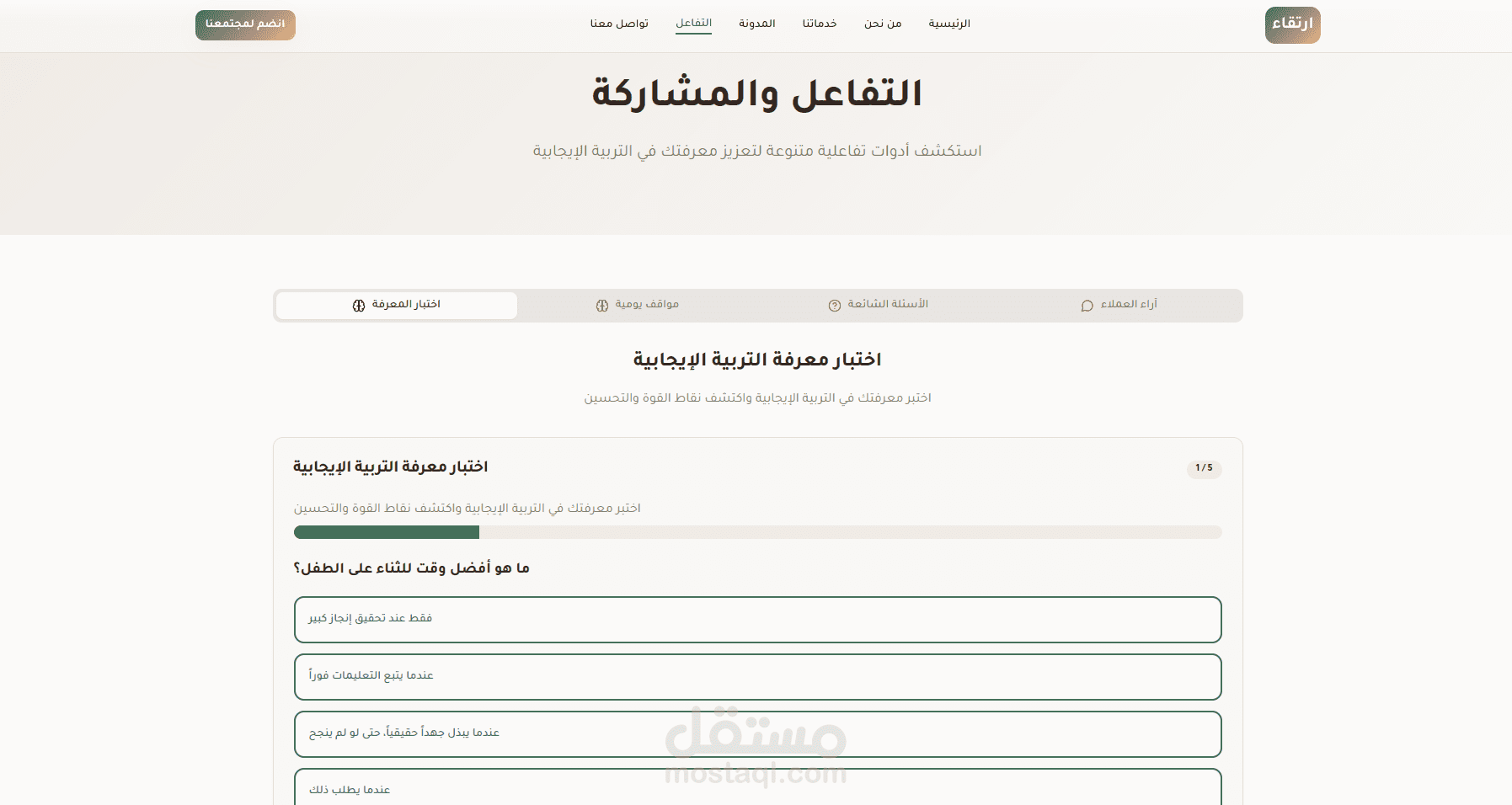Click the 1/5 question counter badge
The height and width of the screenshot is (805, 1512).
click(x=1205, y=468)
